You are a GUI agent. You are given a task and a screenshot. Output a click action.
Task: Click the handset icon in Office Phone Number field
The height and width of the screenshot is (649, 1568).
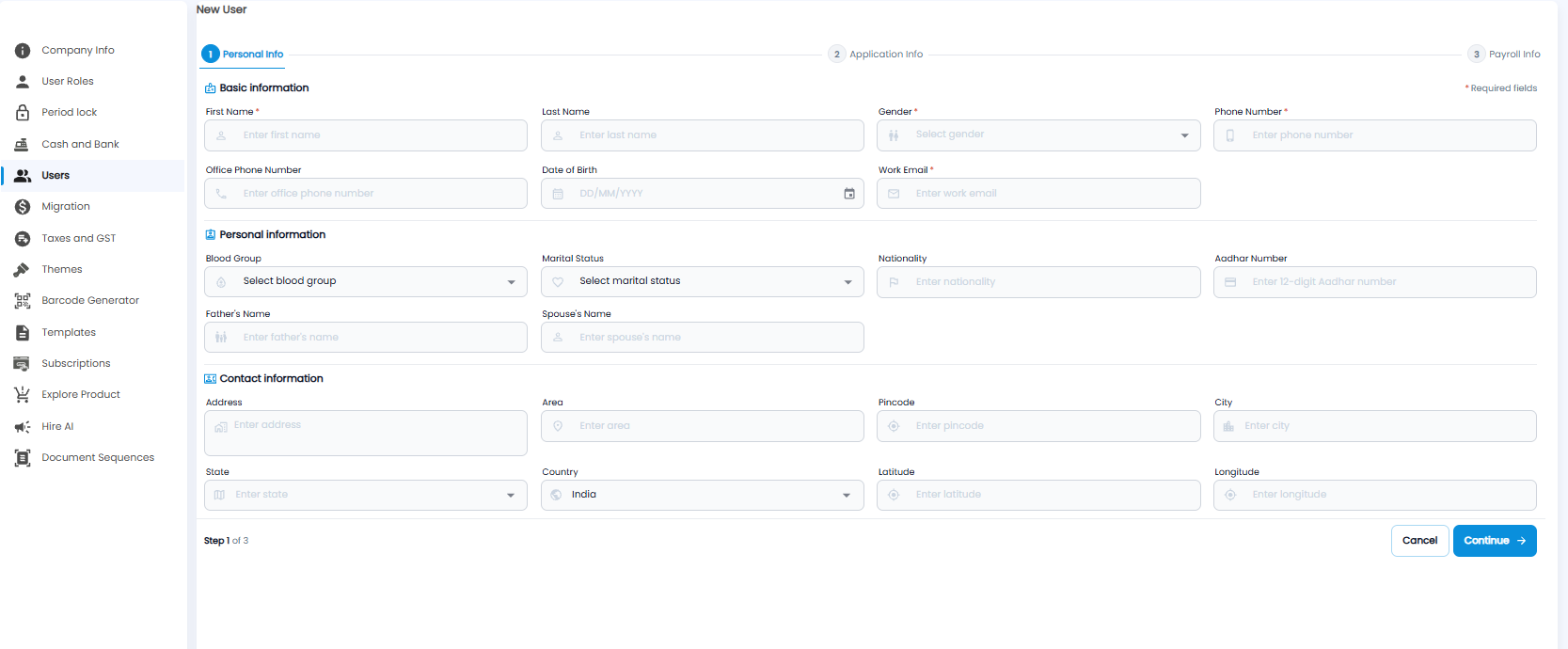[221, 194]
